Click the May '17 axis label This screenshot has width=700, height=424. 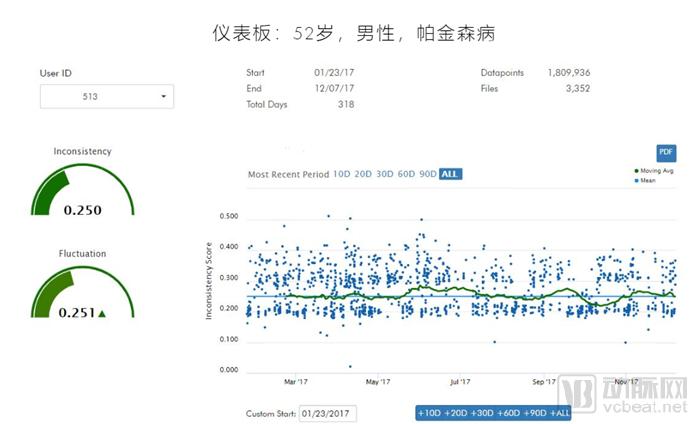(x=378, y=382)
